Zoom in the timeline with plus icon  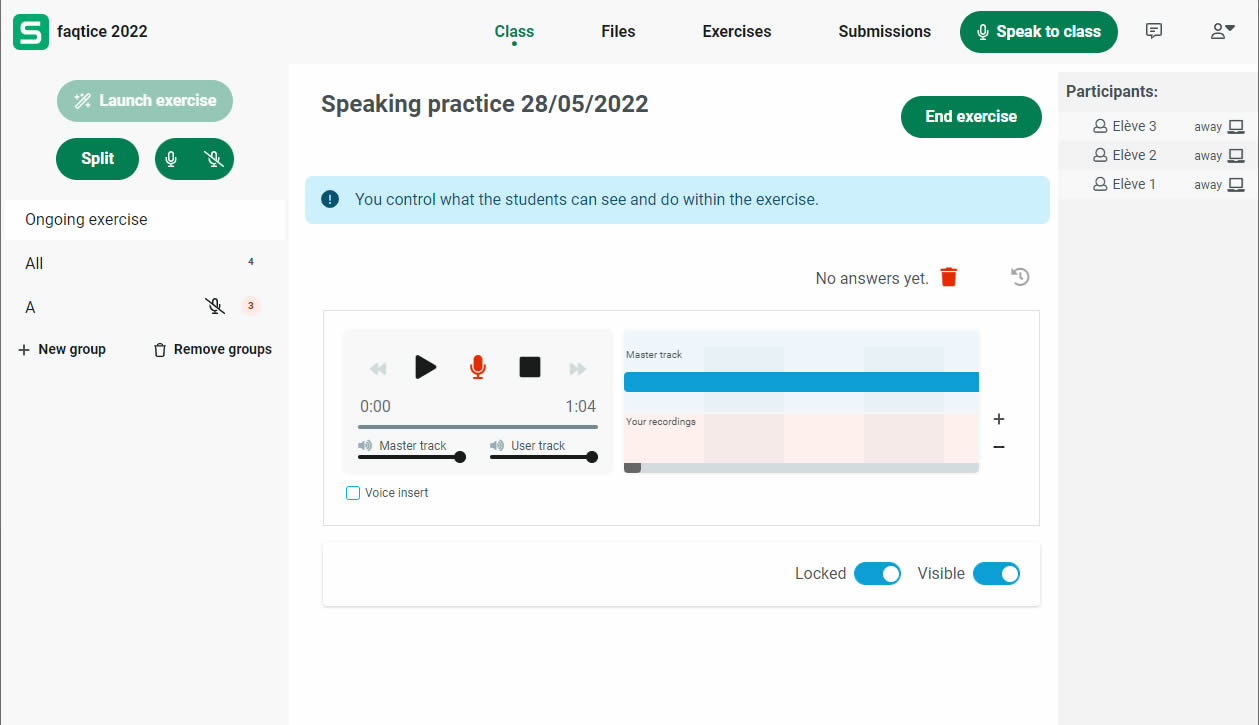(999, 419)
